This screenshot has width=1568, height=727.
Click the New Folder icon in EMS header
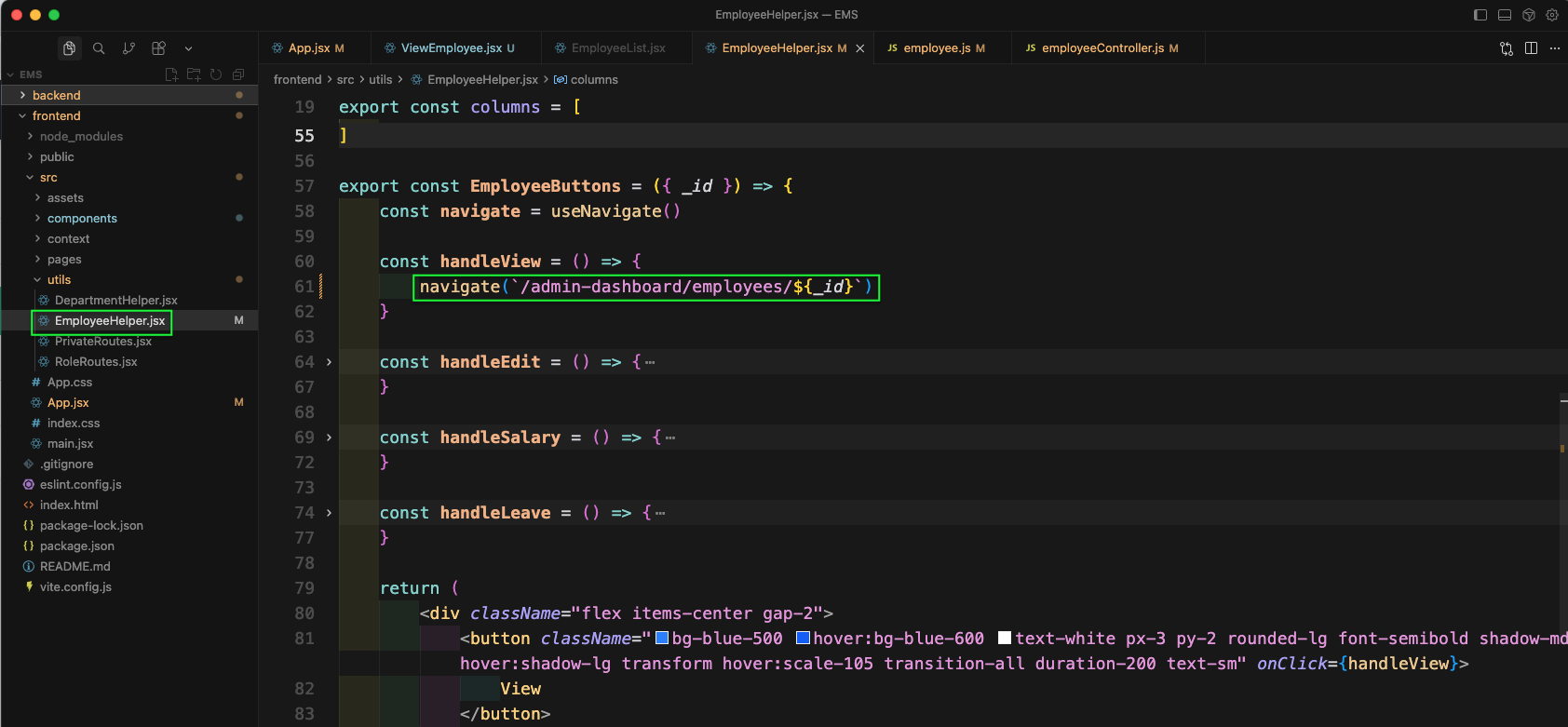(x=194, y=74)
